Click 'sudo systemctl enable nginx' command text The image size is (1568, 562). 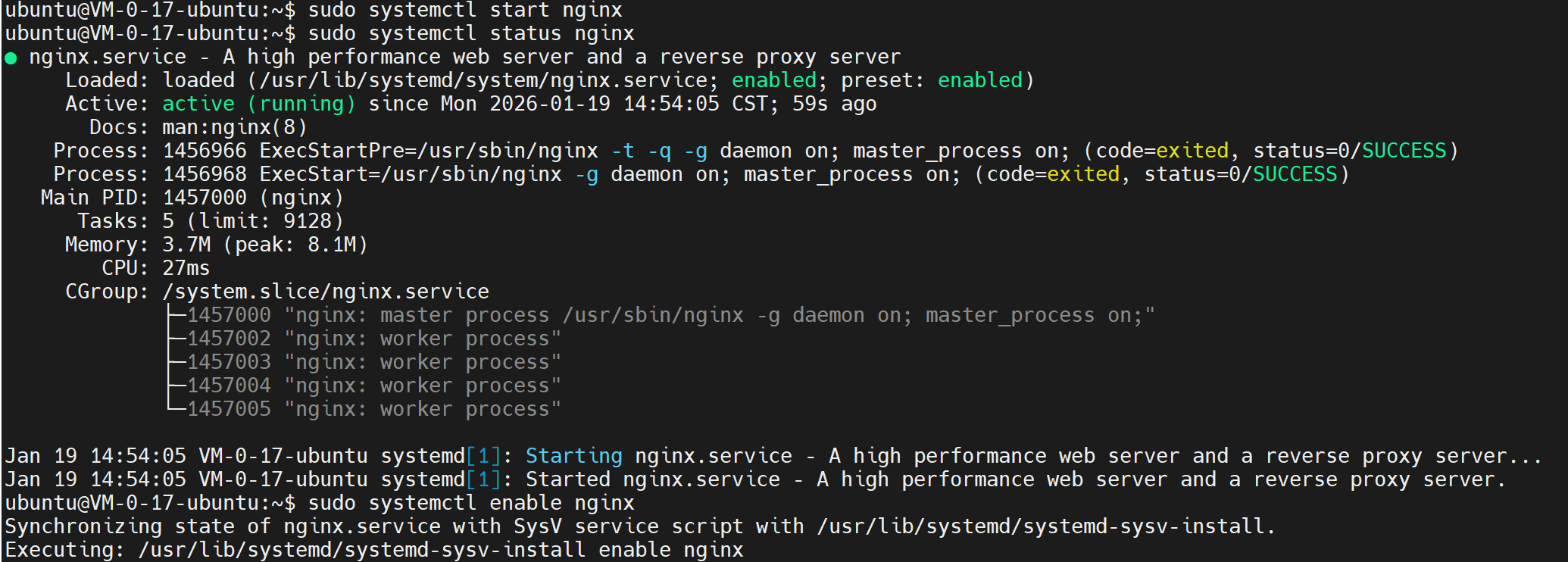(x=471, y=503)
